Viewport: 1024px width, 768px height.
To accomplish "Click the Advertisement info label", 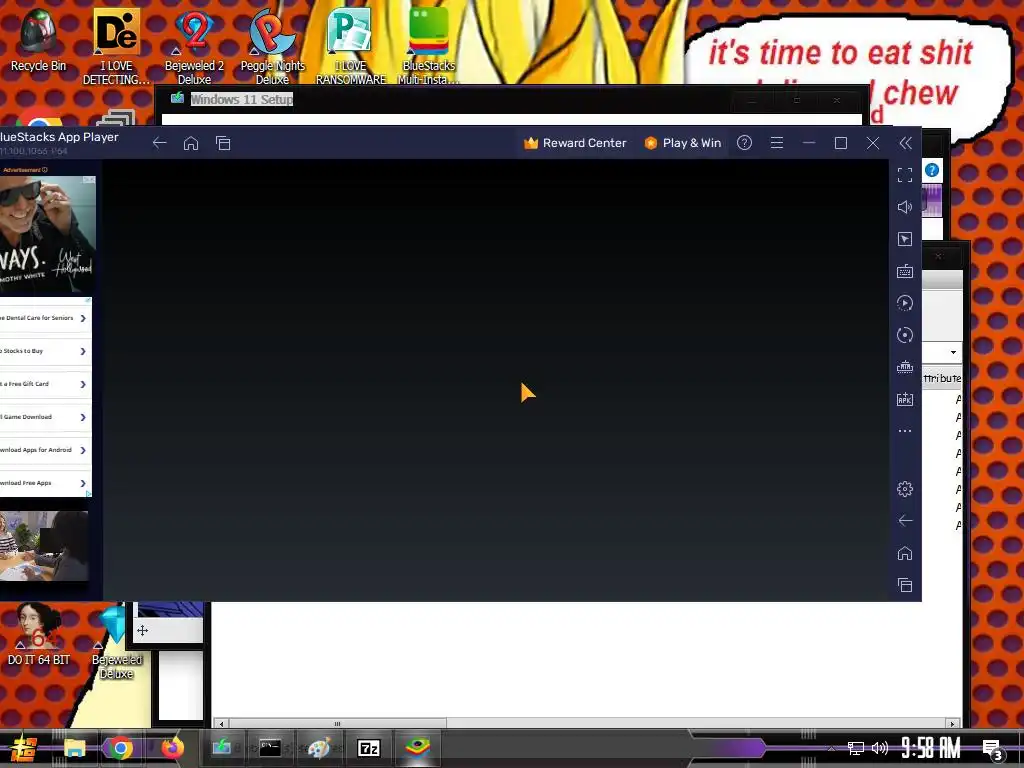I will click(x=24, y=170).
